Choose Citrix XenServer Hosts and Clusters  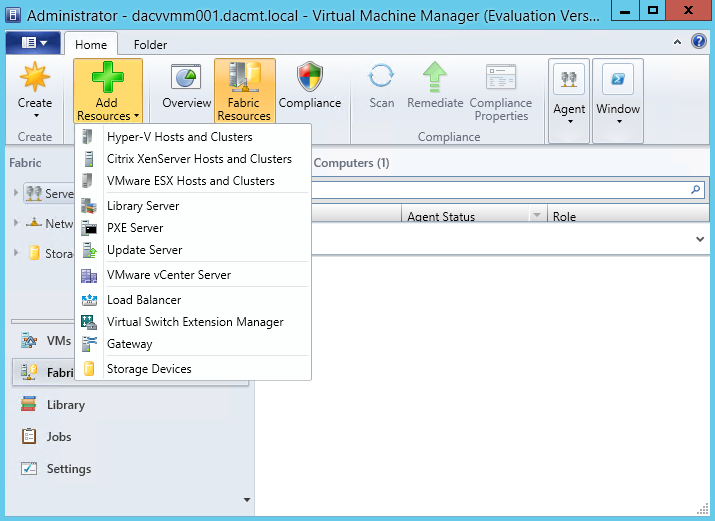click(x=193, y=159)
